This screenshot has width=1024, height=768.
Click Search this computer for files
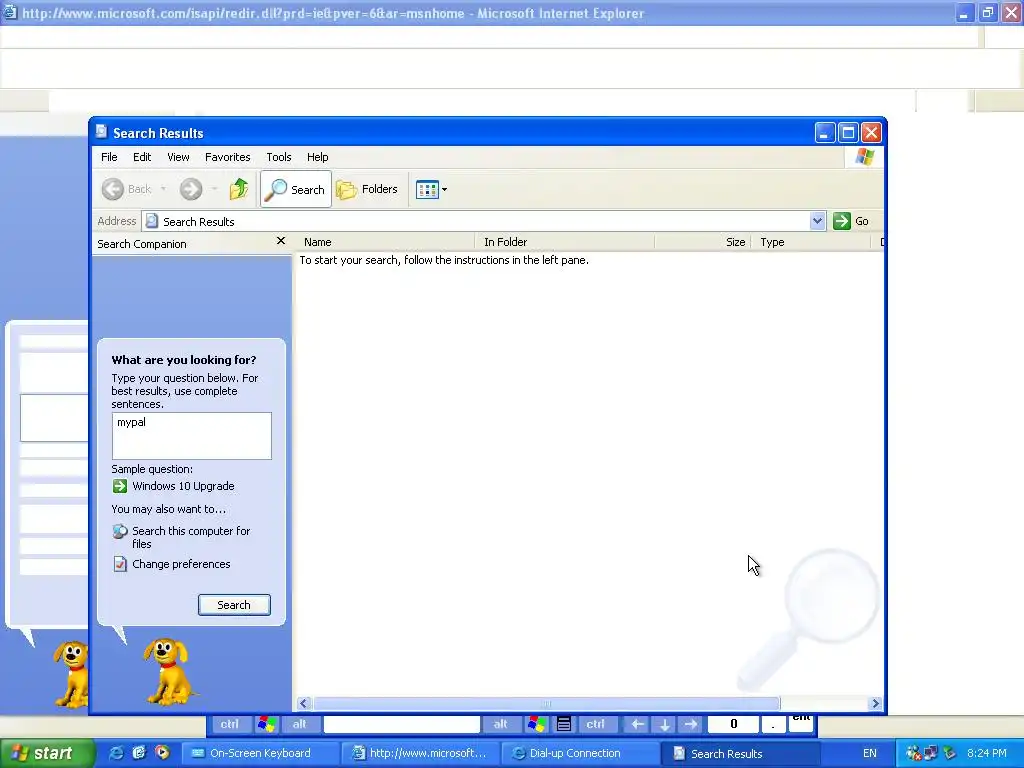click(191, 537)
